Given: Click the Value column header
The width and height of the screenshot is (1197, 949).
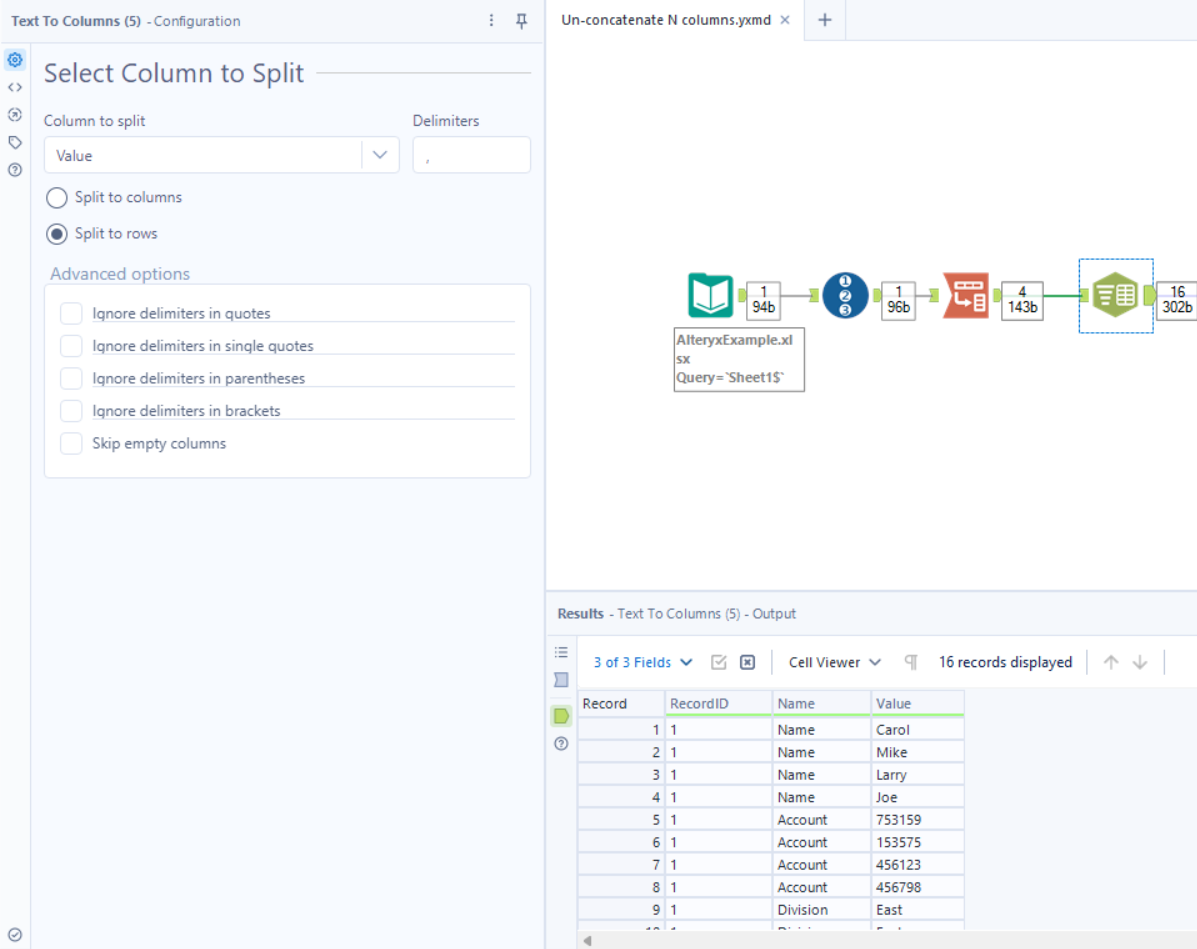Looking at the screenshot, I should (916, 703).
